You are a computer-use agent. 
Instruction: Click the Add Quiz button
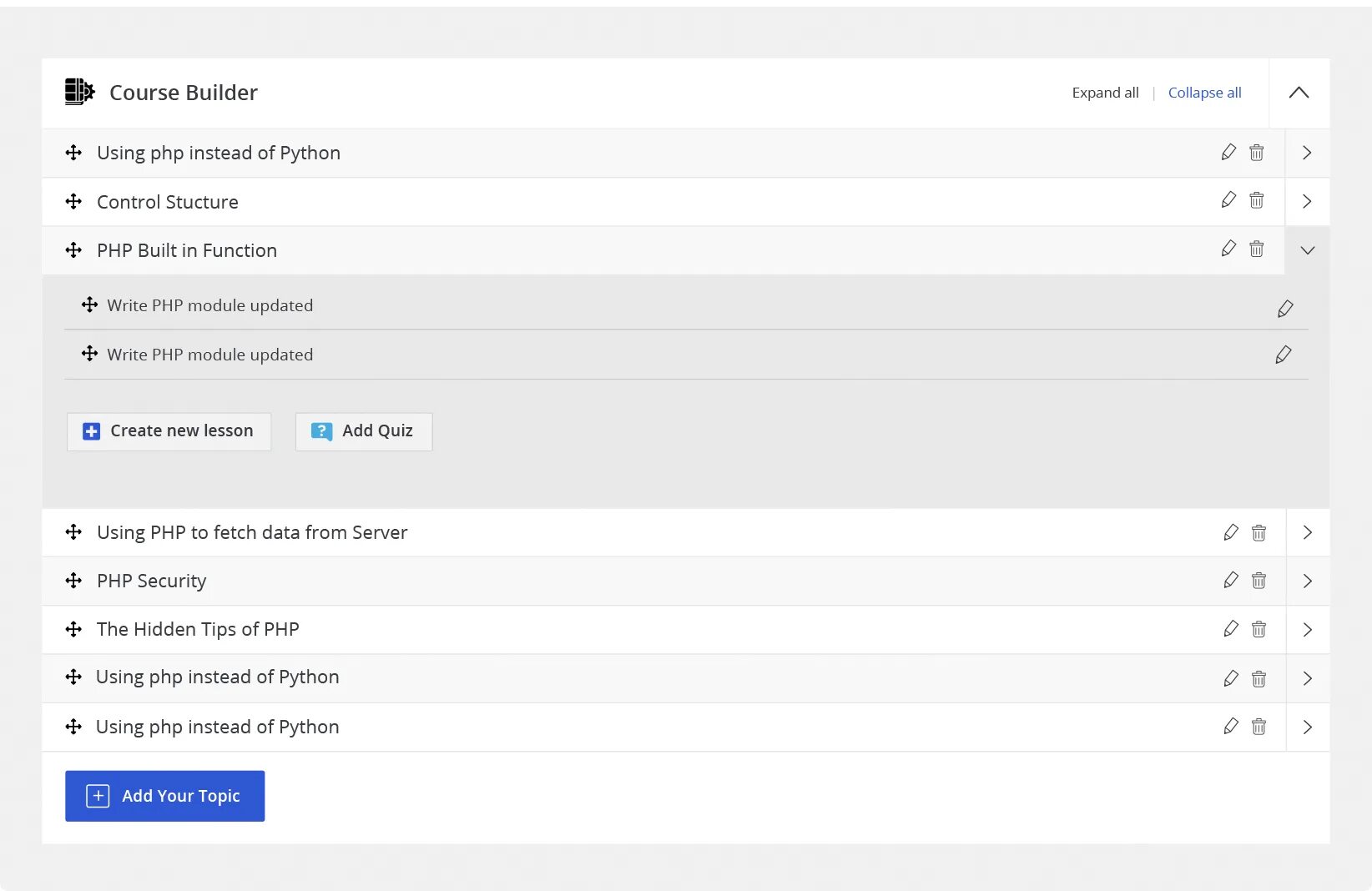[x=364, y=431]
